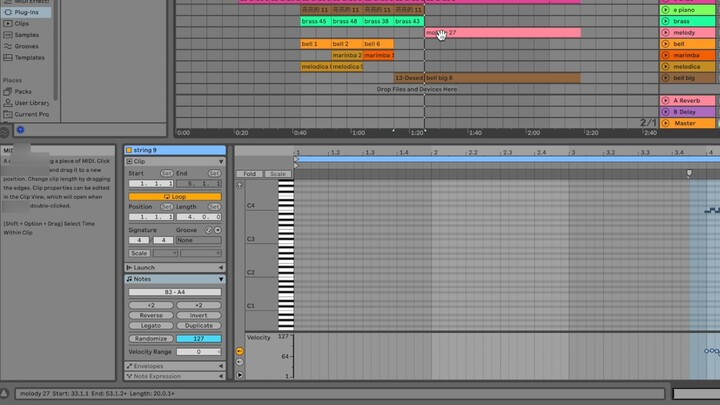Click the string 9 clip color swatch

point(129,150)
